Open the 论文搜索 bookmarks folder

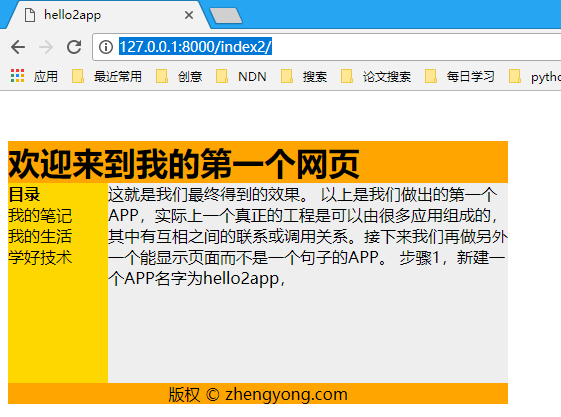pyautogui.click(x=376, y=76)
